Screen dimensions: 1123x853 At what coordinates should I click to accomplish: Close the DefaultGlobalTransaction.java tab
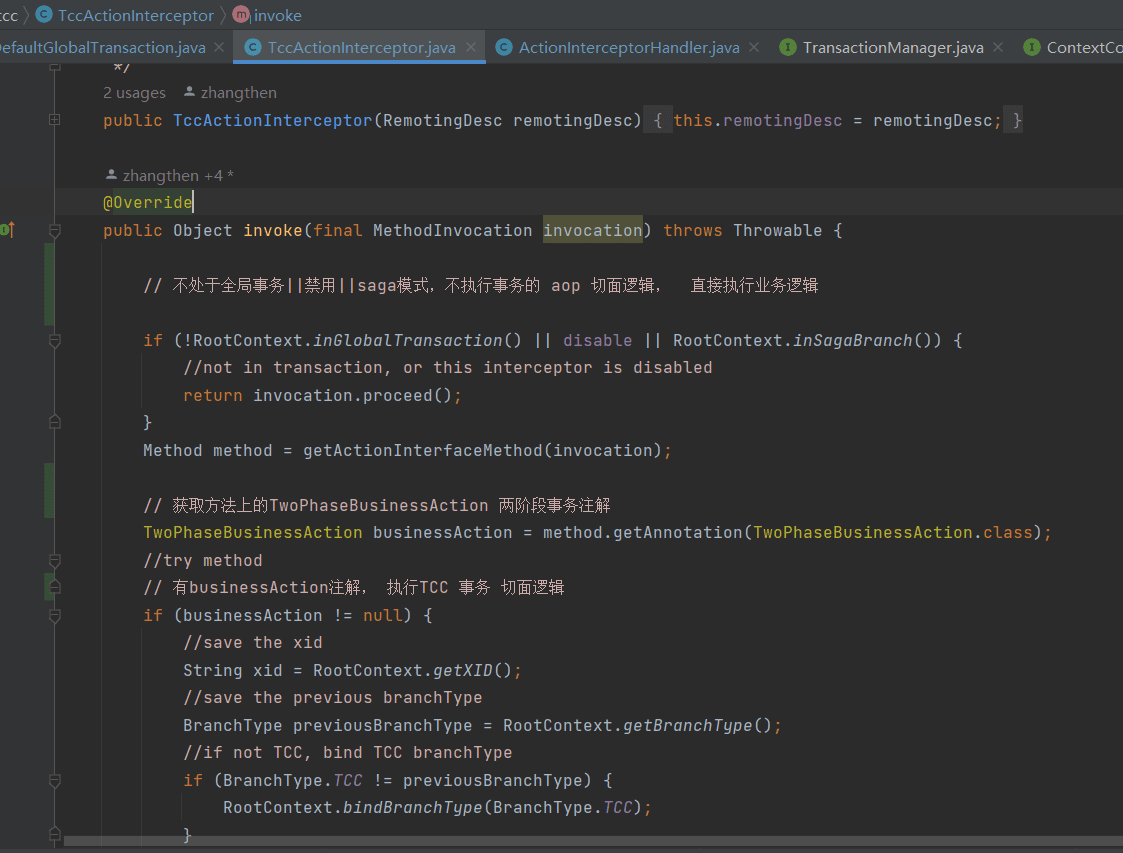[219, 47]
